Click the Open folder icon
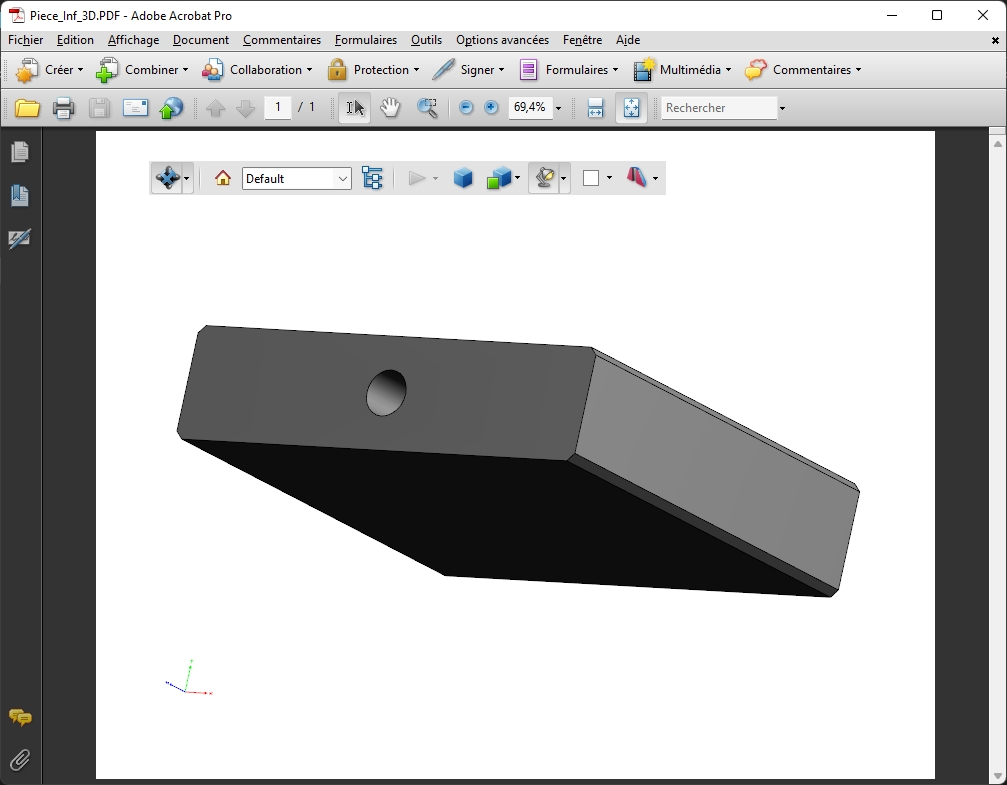Viewport: 1007px width, 785px height. click(27, 108)
